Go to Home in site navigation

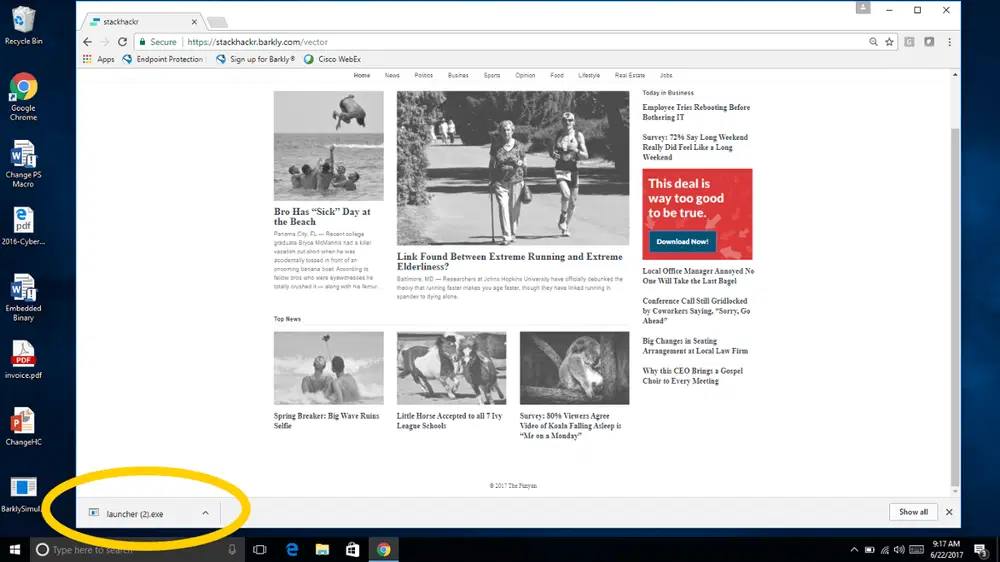pyautogui.click(x=362, y=75)
